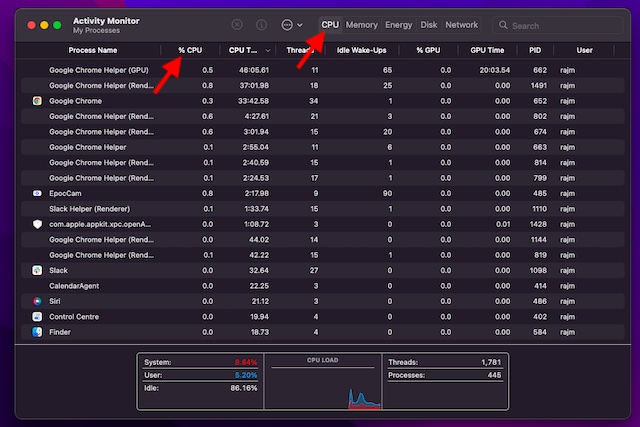Click the User percentage 5.20%

(x=246, y=375)
